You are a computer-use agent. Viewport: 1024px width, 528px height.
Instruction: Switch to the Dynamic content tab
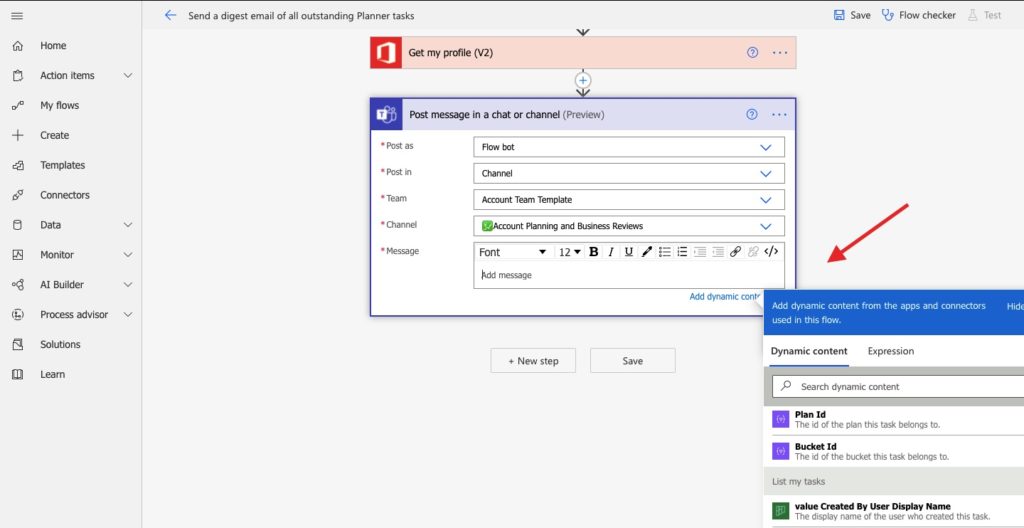click(809, 352)
